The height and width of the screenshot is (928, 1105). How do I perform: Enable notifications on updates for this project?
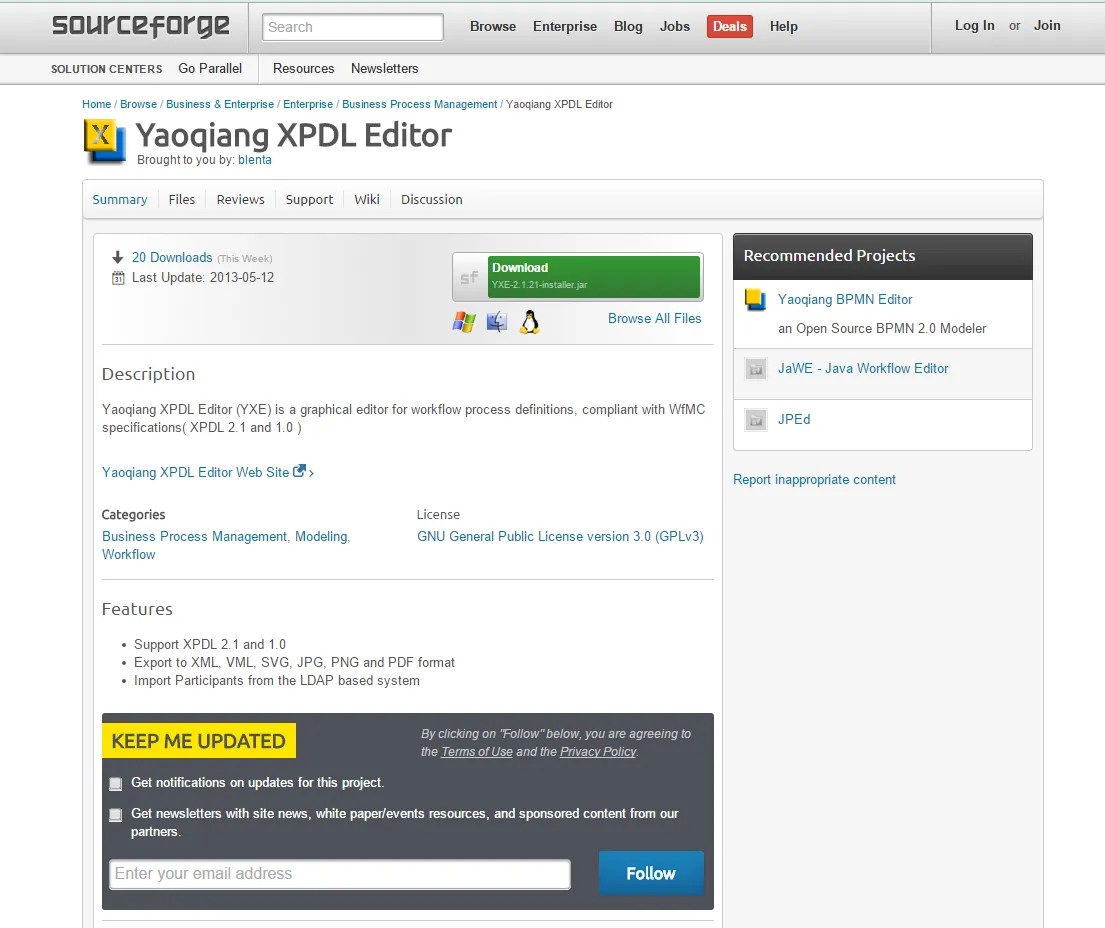coord(116,784)
